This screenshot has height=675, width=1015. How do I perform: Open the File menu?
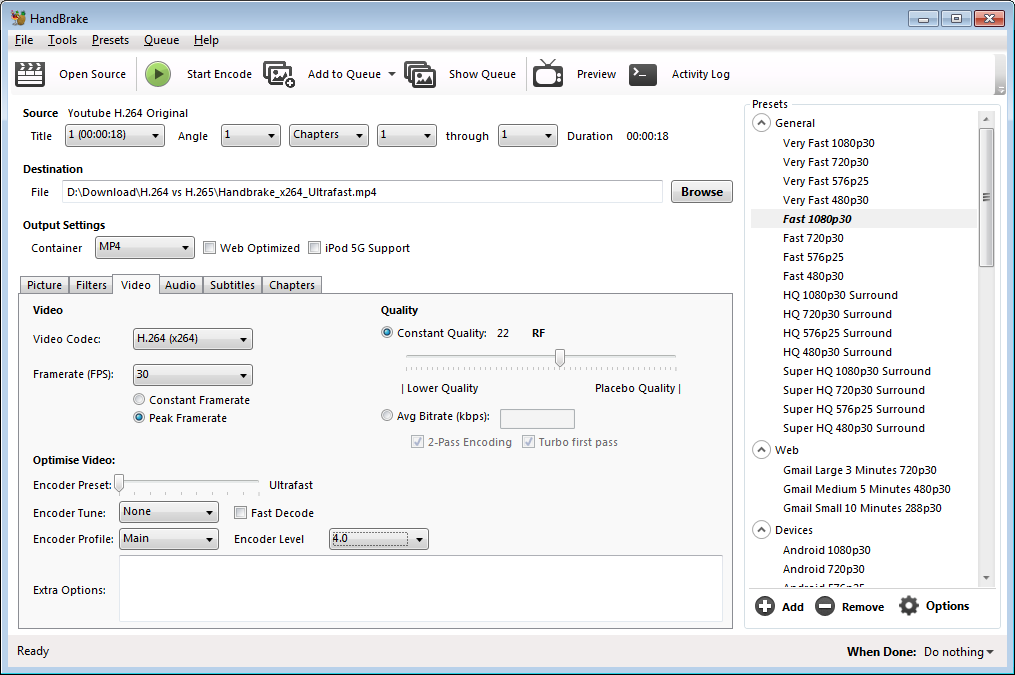[x=24, y=40]
